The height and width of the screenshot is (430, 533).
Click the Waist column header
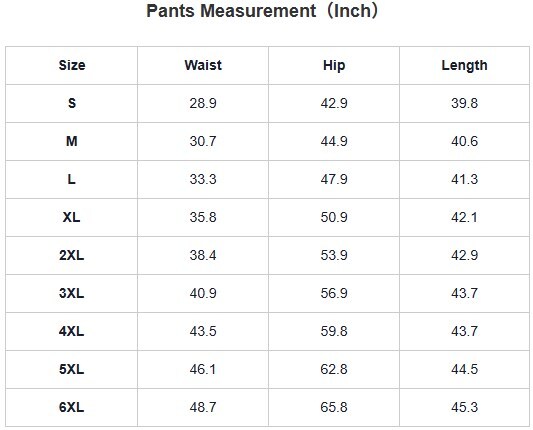(x=203, y=65)
